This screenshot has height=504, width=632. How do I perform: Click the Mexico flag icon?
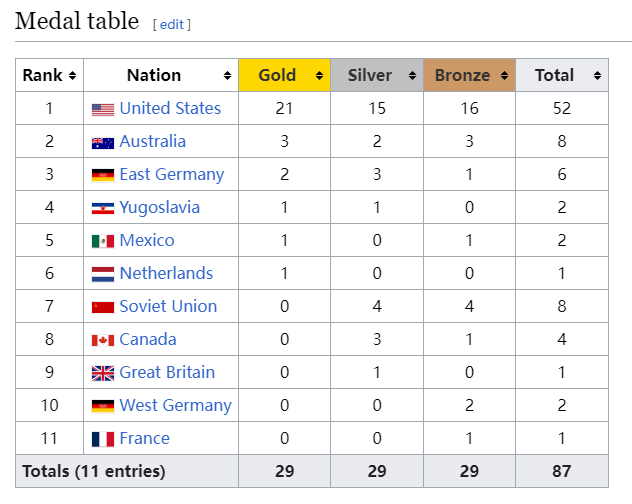[x=103, y=241]
